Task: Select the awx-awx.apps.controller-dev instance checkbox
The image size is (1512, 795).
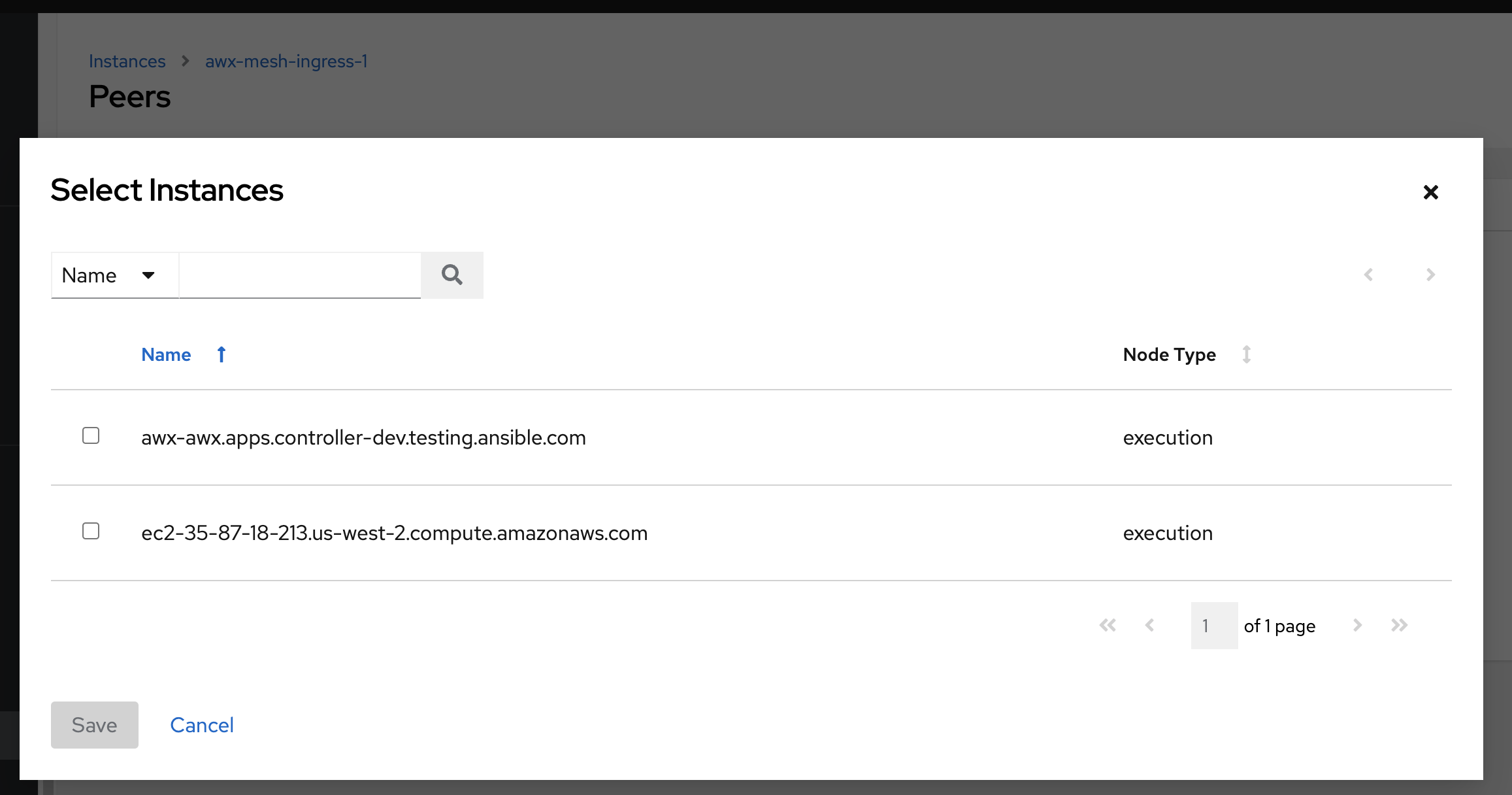Action: pyautogui.click(x=91, y=435)
